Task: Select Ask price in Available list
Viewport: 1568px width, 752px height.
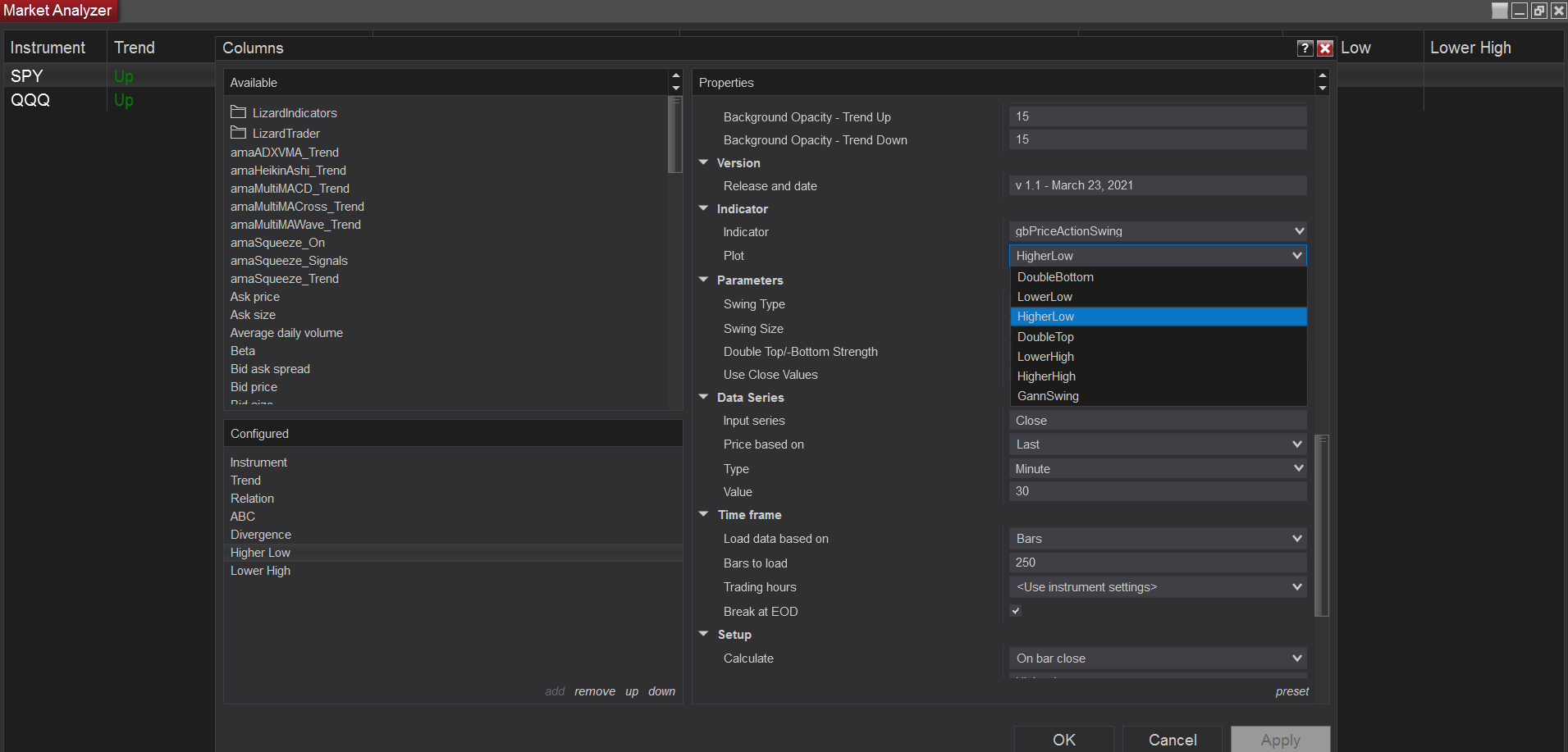Action: 255,297
